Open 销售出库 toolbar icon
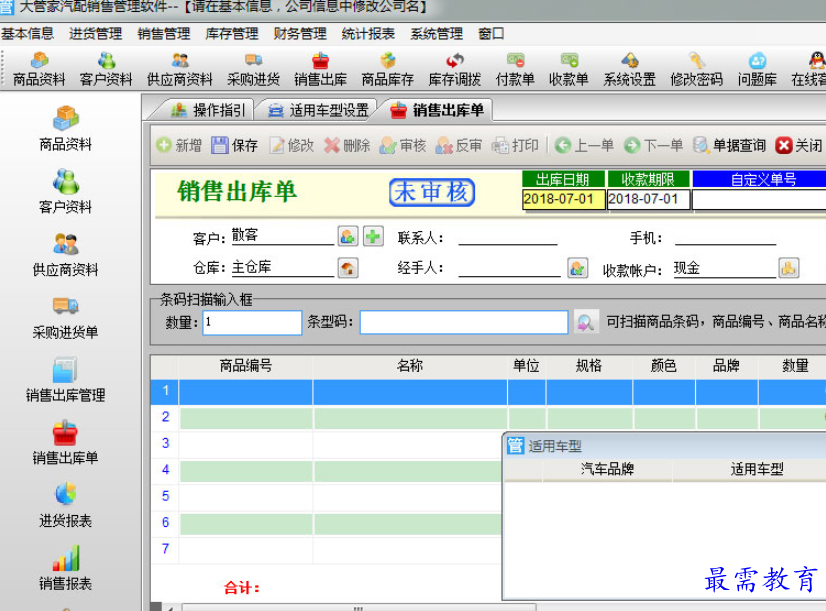826x611 pixels. click(x=320, y=70)
